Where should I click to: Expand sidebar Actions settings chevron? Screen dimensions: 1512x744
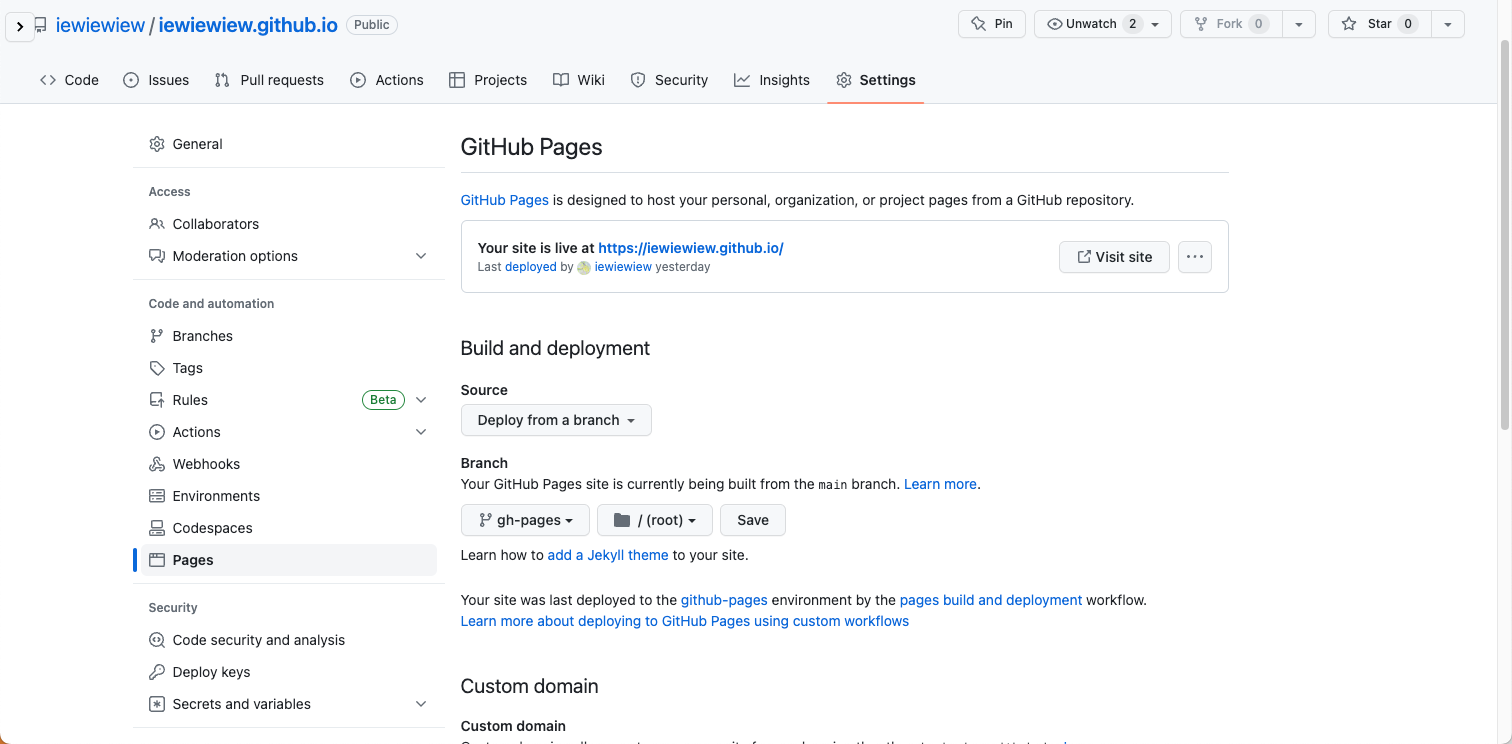click(x=421, y=432)
